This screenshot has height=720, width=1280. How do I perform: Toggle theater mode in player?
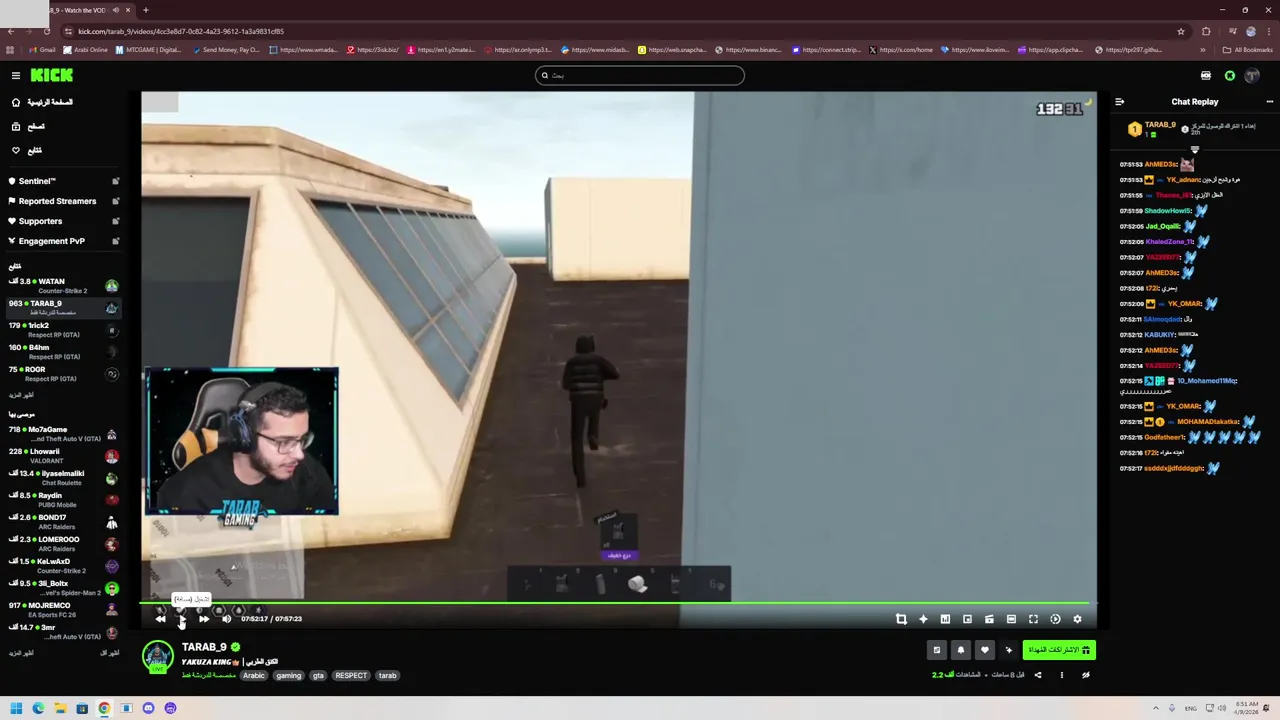tap(1011, 619)
